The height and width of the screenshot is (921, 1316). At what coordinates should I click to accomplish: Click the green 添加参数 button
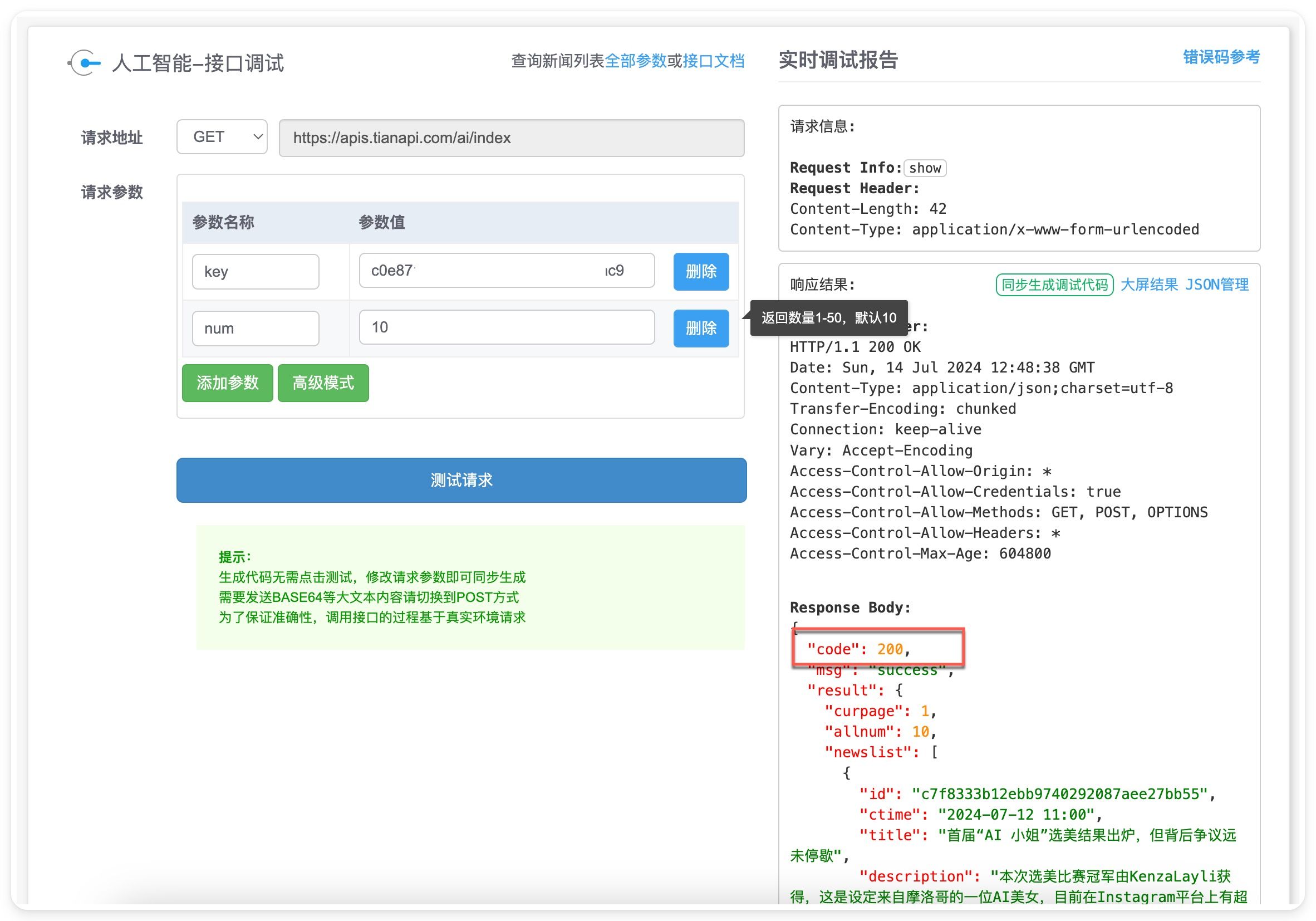pos(228,383)
